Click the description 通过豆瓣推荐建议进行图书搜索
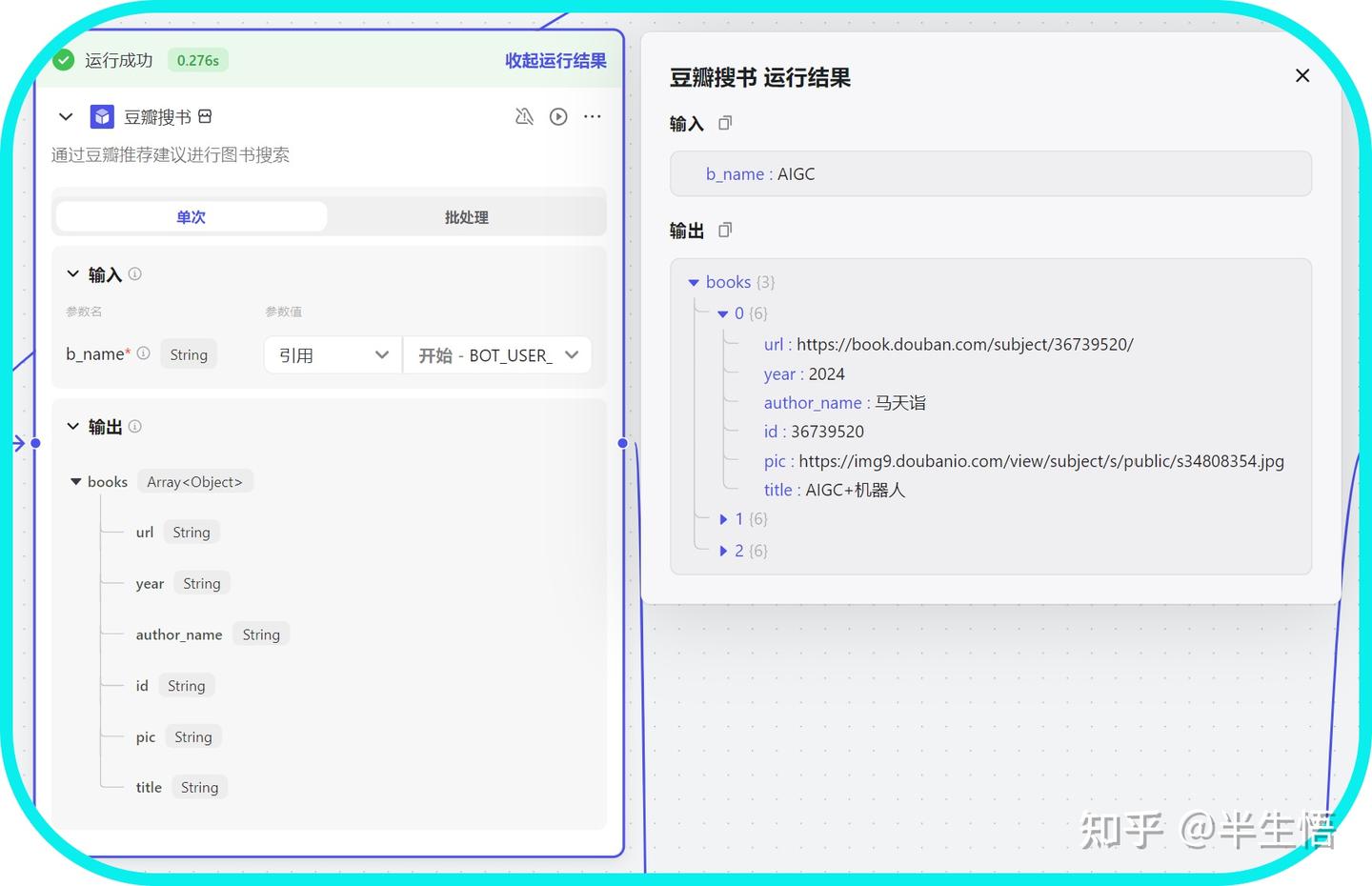The image size is (1372, 886). coord(171,154)
